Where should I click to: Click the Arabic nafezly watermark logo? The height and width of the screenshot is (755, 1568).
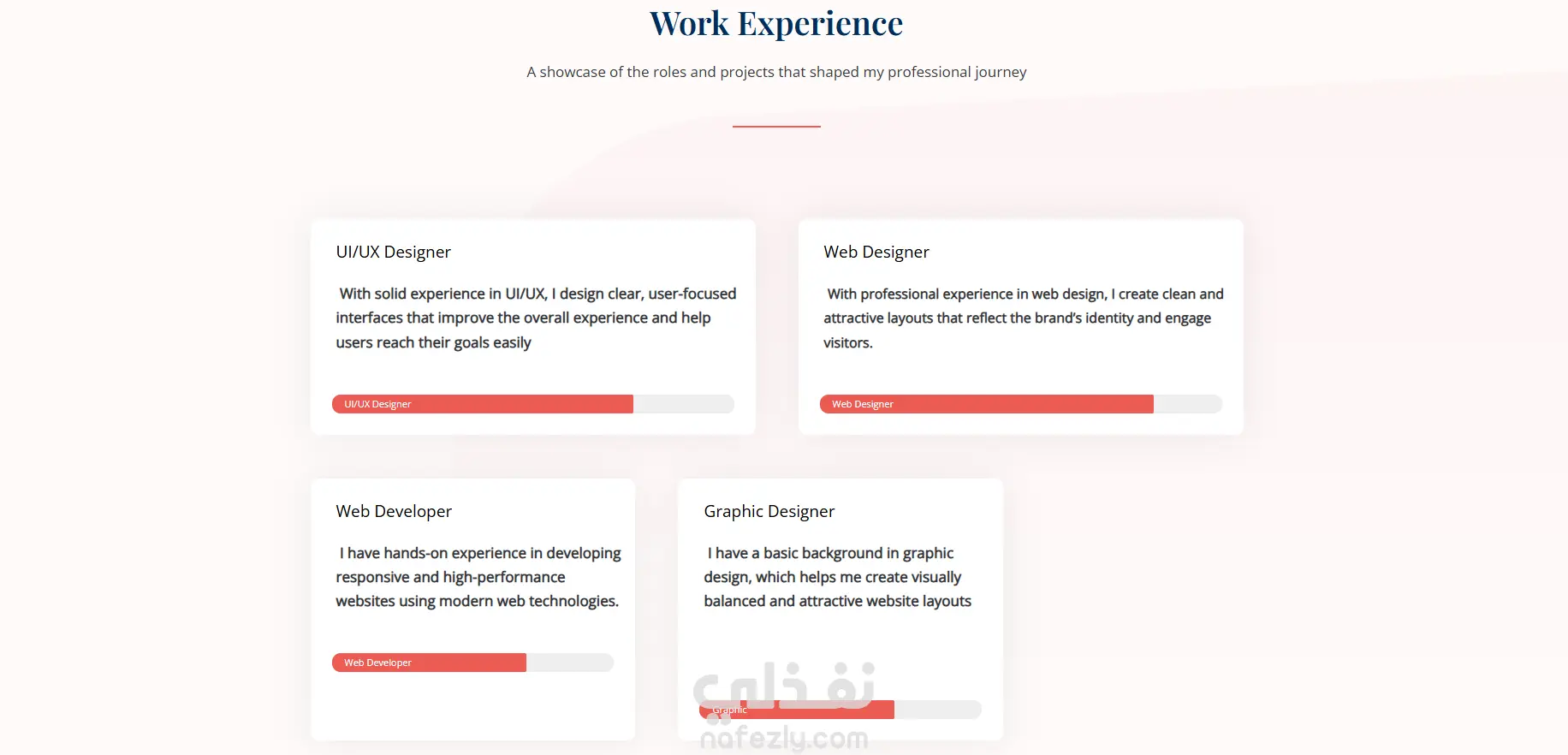click(784, 685)
